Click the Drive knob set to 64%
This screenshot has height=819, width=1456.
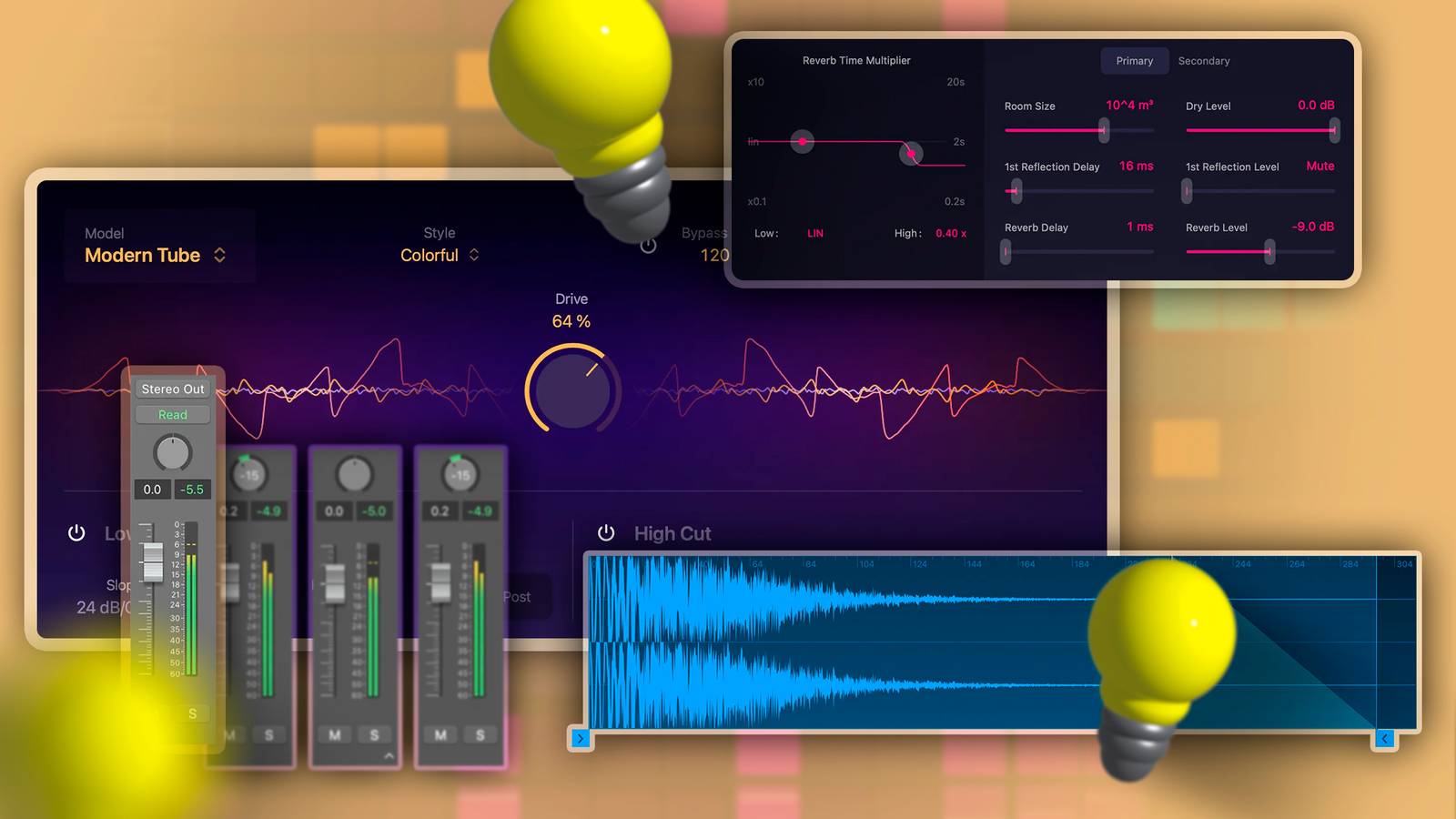571,393
